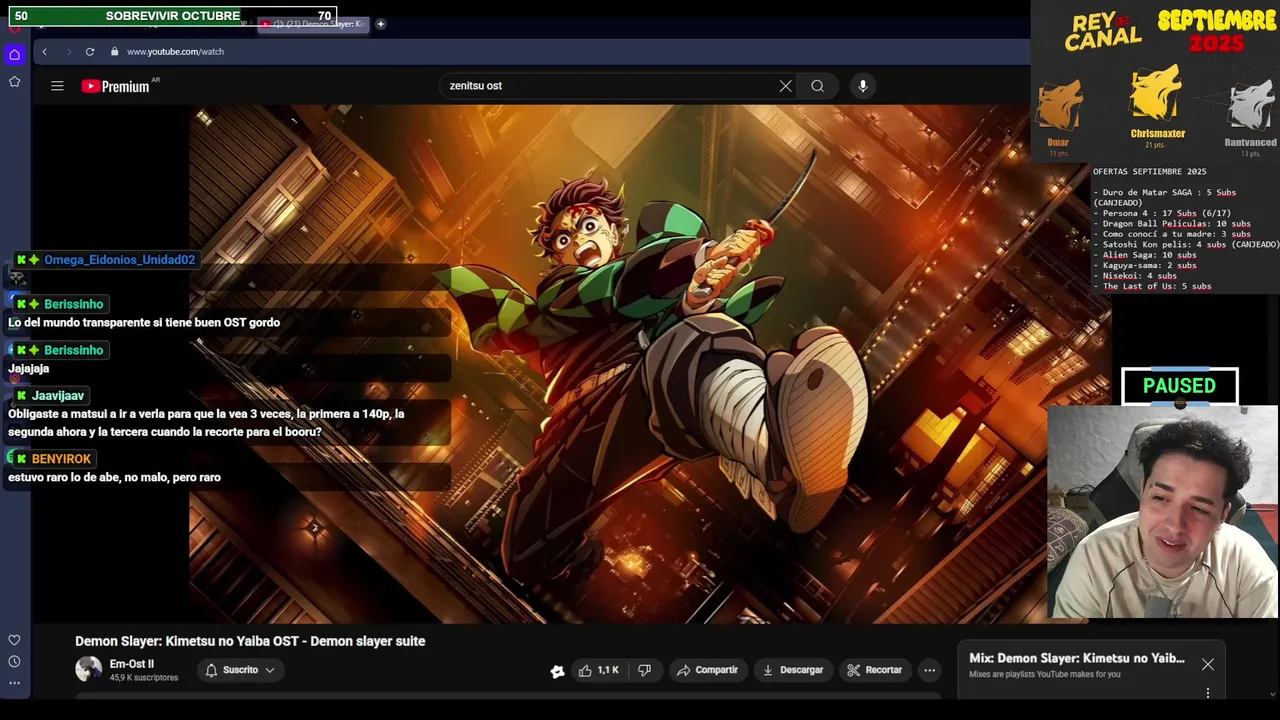Open more video actions ellipsis
The height and width of the screenshot is (720, 1280).
click(929, 670)
